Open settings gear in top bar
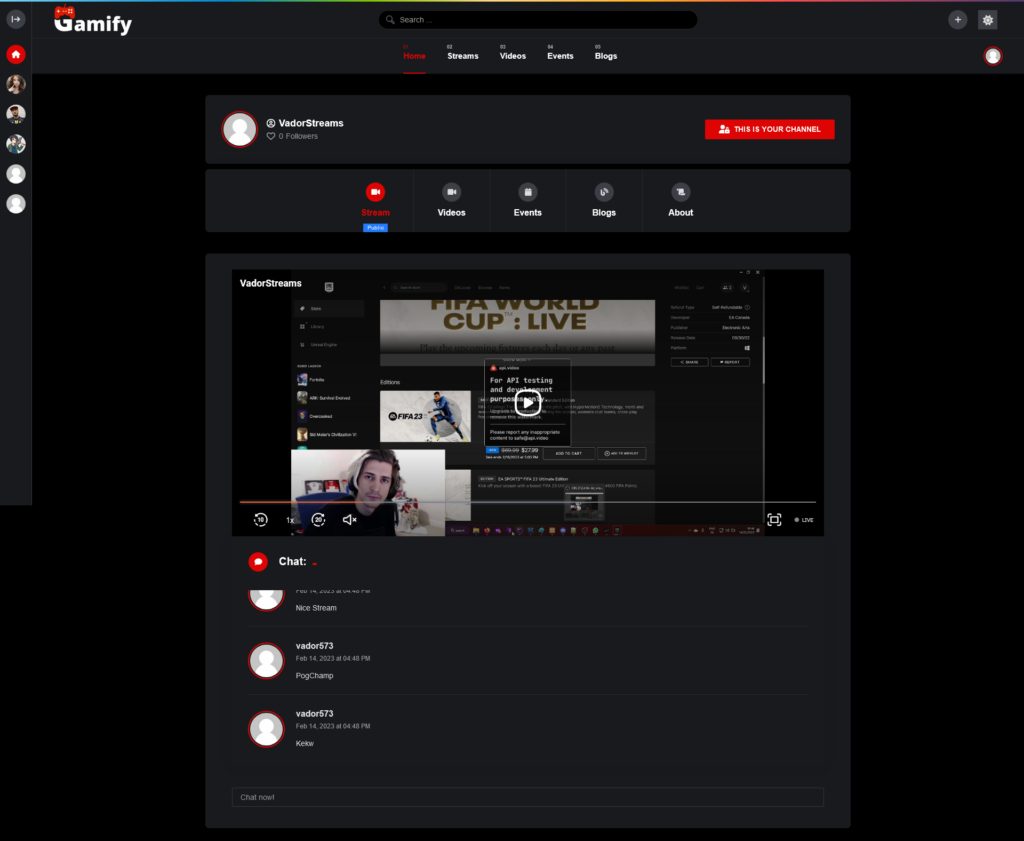 tap(987, 20)
